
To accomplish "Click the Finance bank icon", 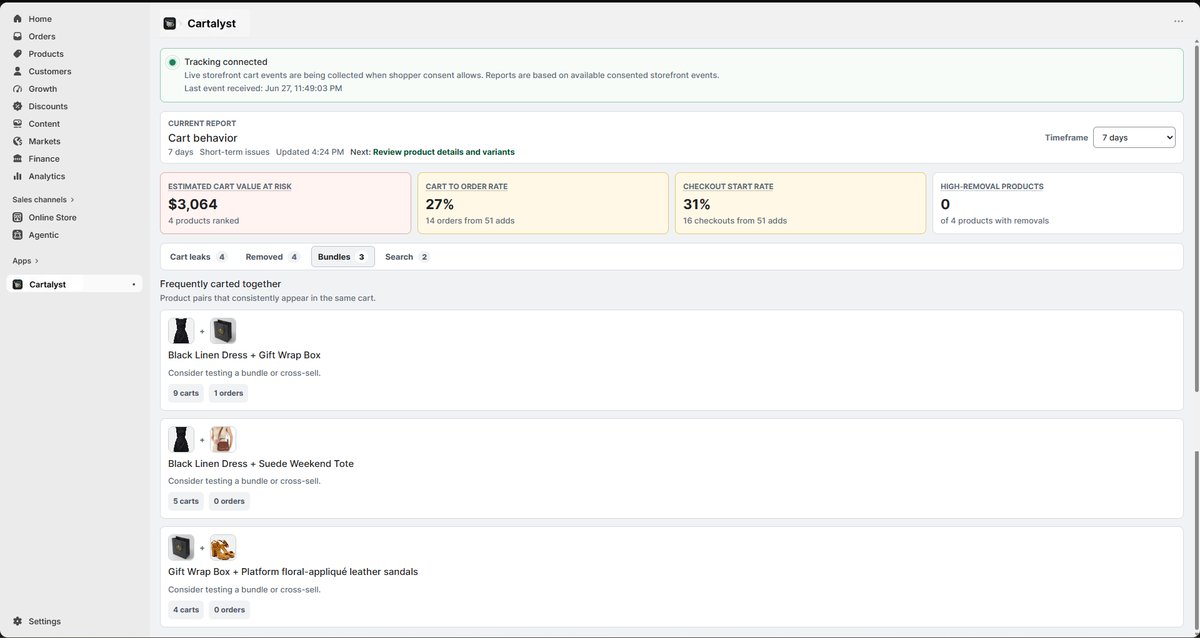I will [18, 159].
